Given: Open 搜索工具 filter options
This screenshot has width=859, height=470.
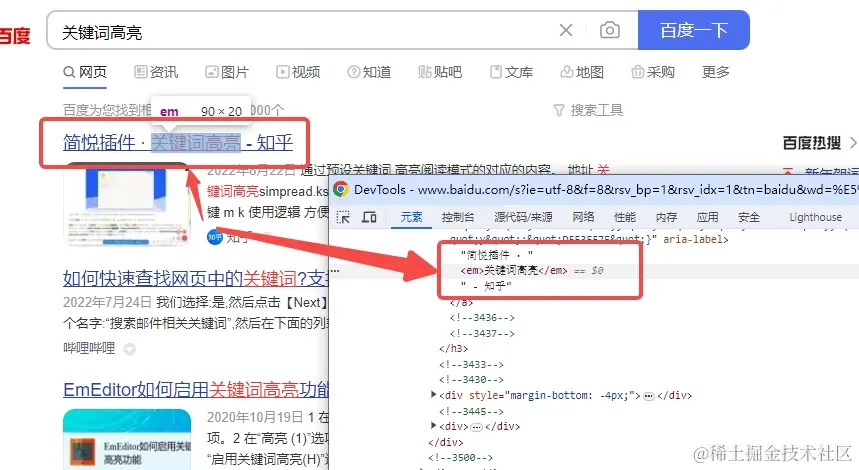Looking at the screenshot, I should pyautogui.click(x=588, y=110).
